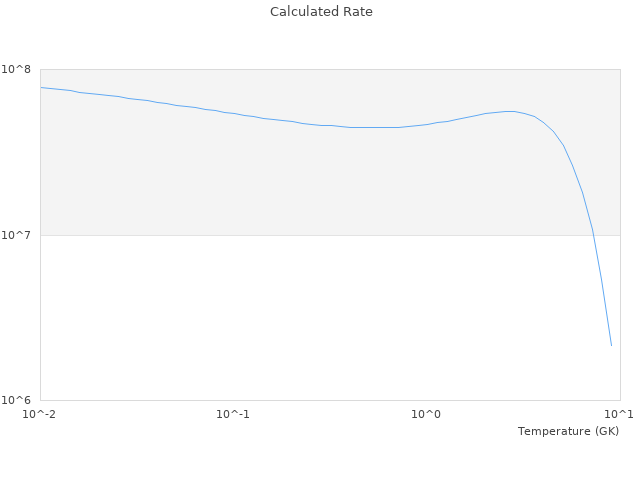Click the 10^-1 x-axis label
640x480 pixels.
pos(233,415)
